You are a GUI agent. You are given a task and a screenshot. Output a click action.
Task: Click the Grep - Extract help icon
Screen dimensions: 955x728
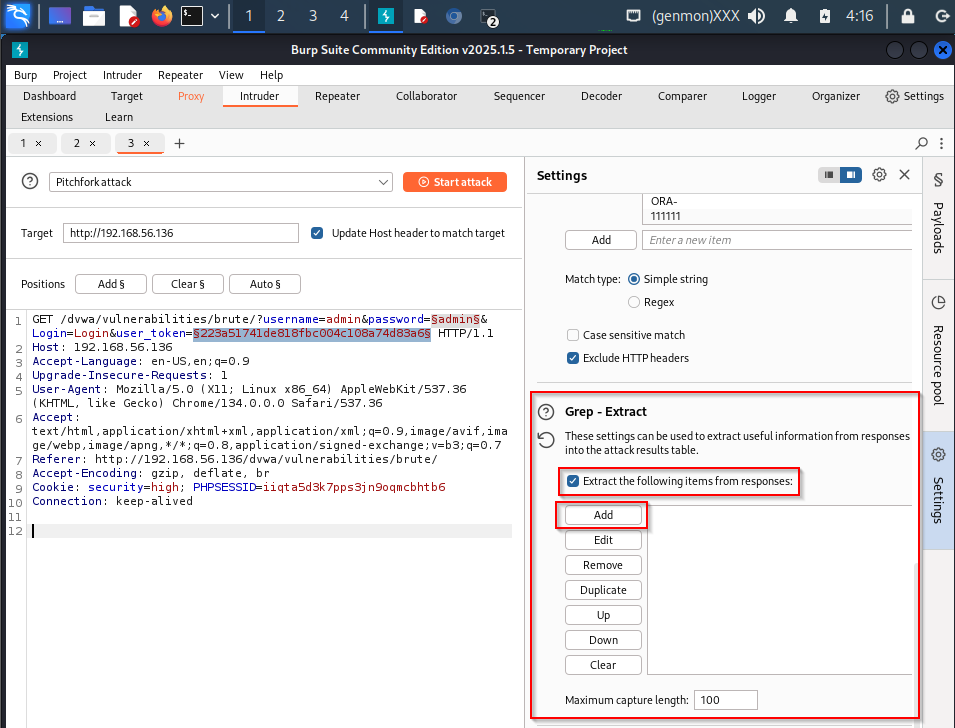click(x=546, y=412)
